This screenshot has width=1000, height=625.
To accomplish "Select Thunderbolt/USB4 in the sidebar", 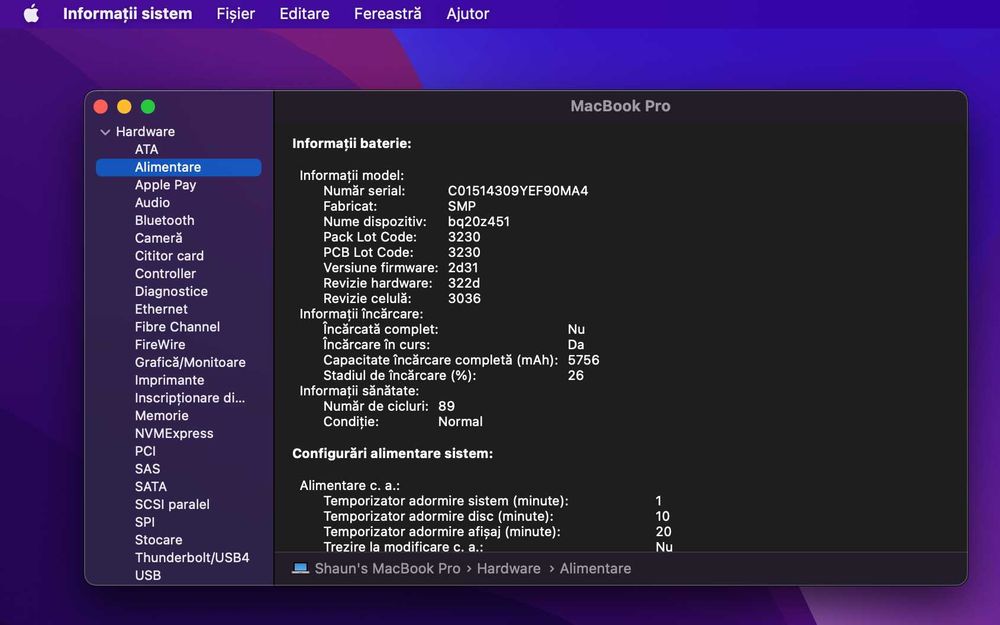I will [x=192, y=557].
